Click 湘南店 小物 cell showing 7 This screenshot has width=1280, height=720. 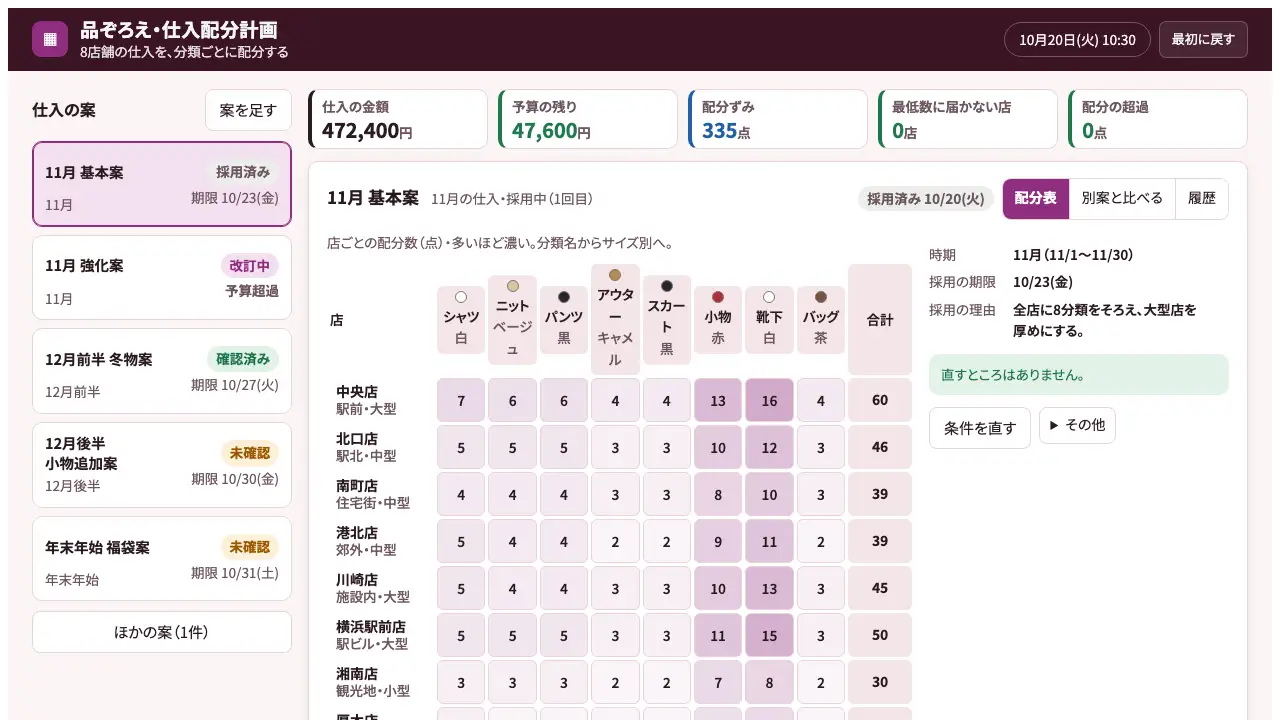[x=718, y=682]
